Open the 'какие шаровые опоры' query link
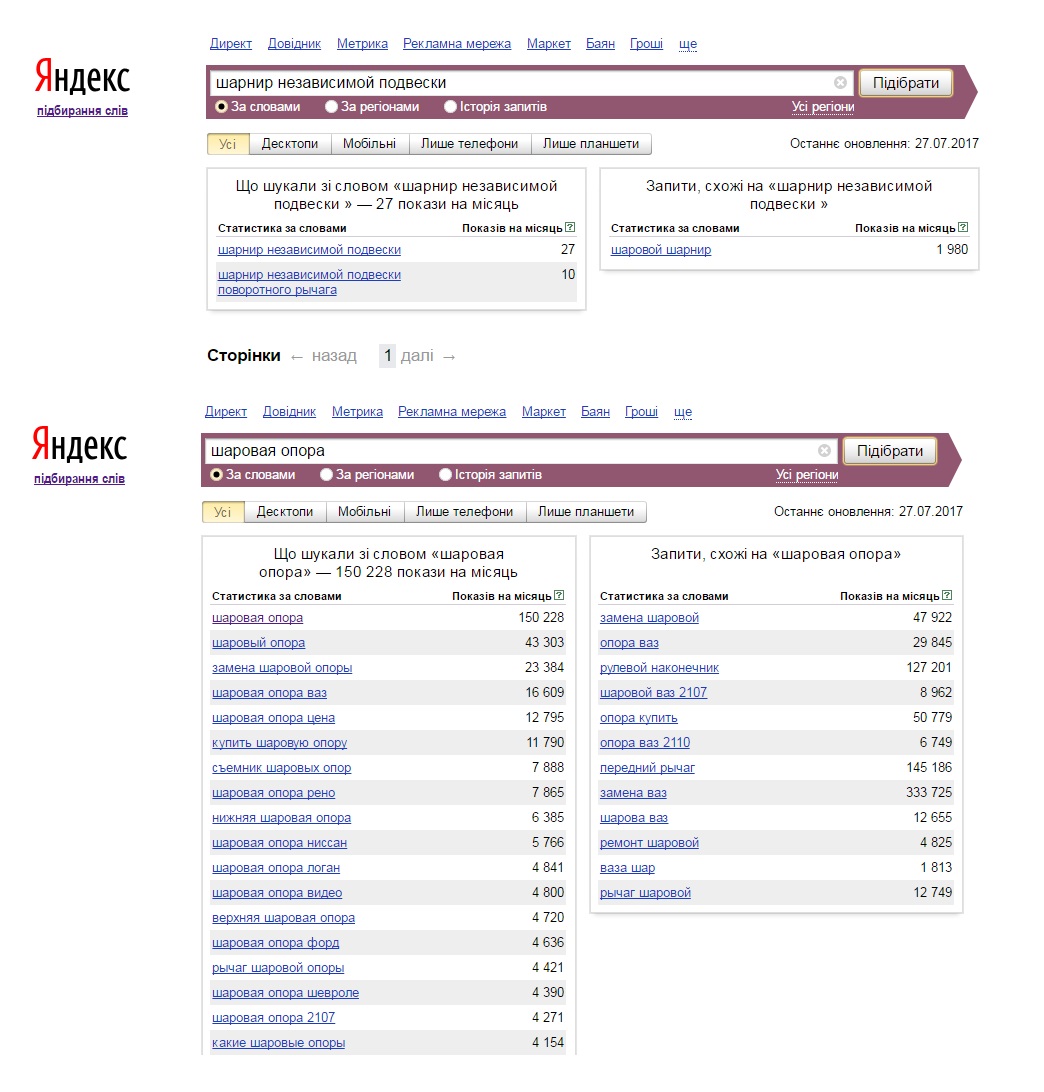Screen dimensions: 1044x1092 coord(279,1043)
